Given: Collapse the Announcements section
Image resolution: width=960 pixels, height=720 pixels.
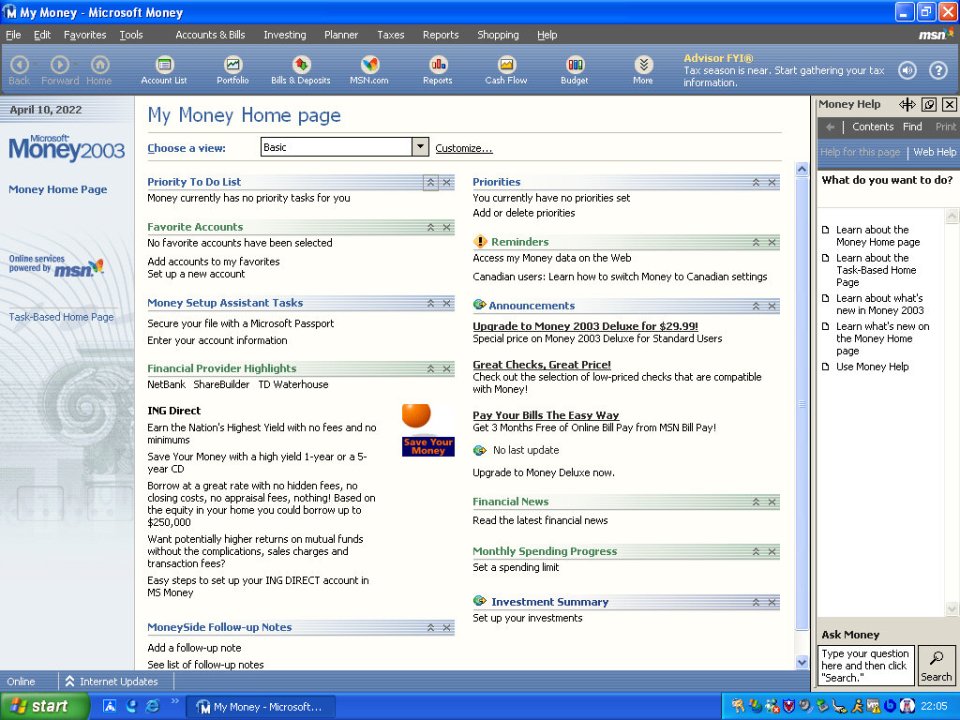Looking at the screenshot, I should tap(756, 305).
